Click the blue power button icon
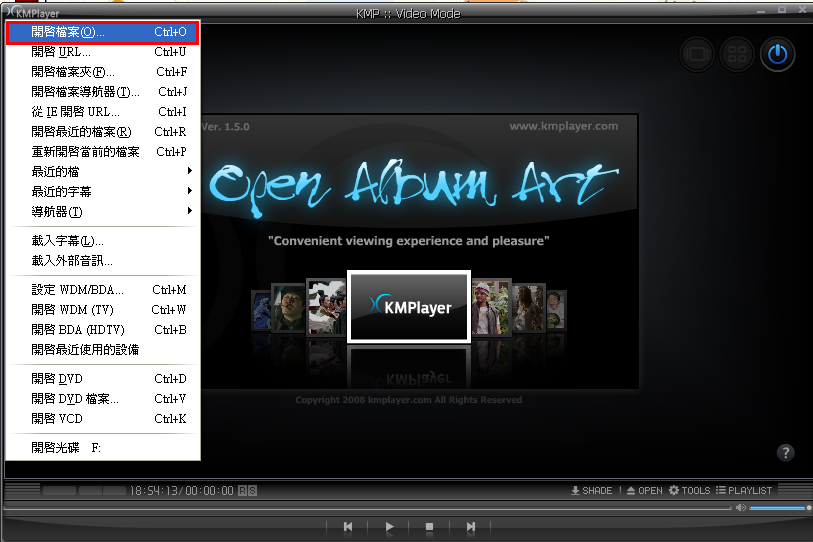813x542 pixels. [x=777, y=54]
